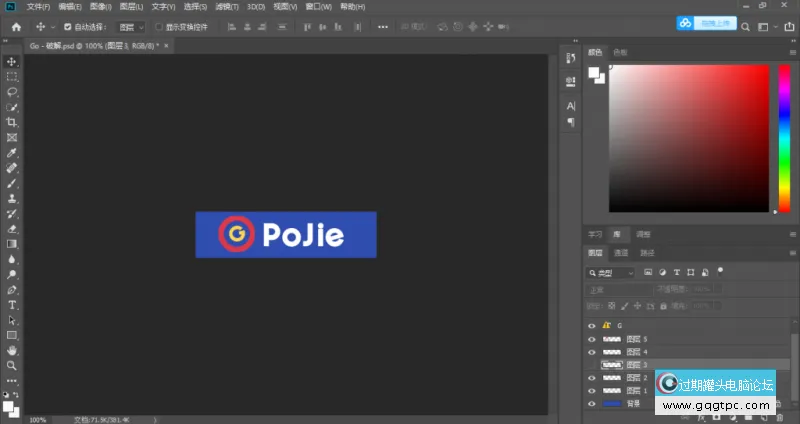Filter layers by type (T) layers

click(677, 272)
